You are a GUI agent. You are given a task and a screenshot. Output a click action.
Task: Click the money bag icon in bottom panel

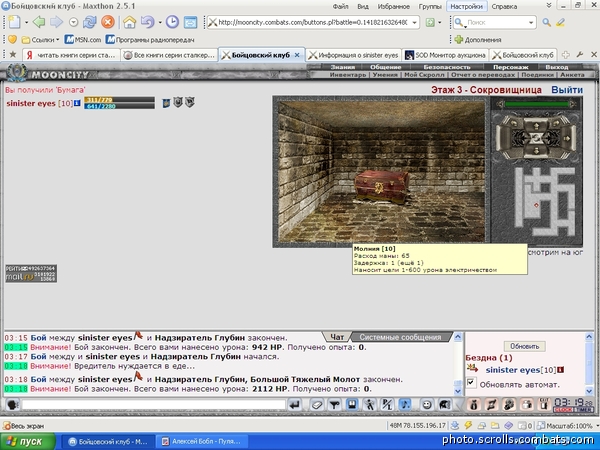coord(473,405)
